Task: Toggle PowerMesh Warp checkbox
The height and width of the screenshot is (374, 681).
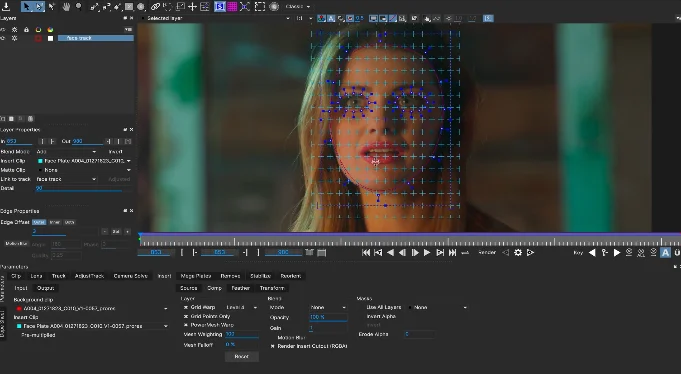Action: click(x=186, y=325)
